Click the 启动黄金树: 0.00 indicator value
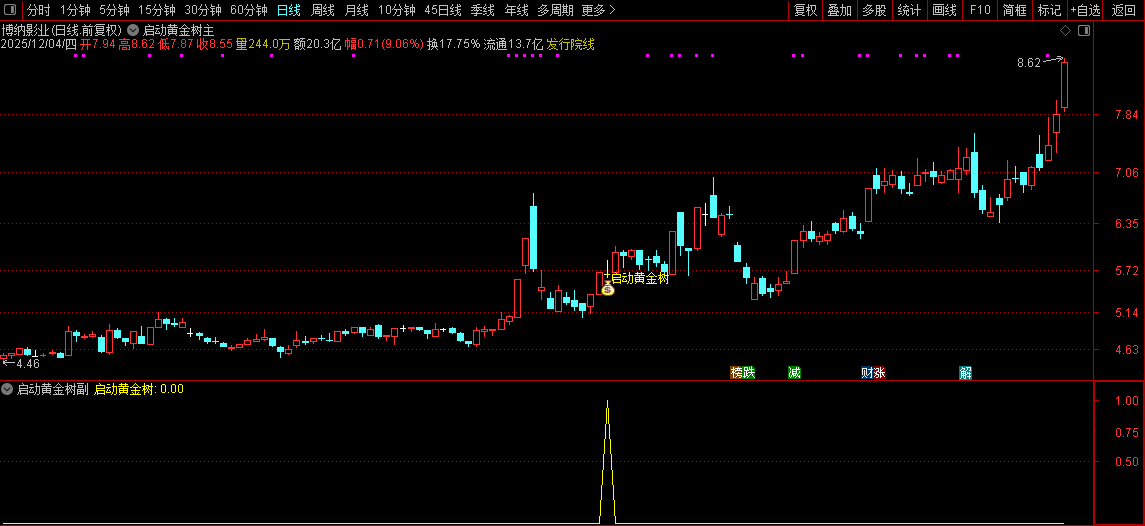 pyautogui.click(x=139, y=389)
